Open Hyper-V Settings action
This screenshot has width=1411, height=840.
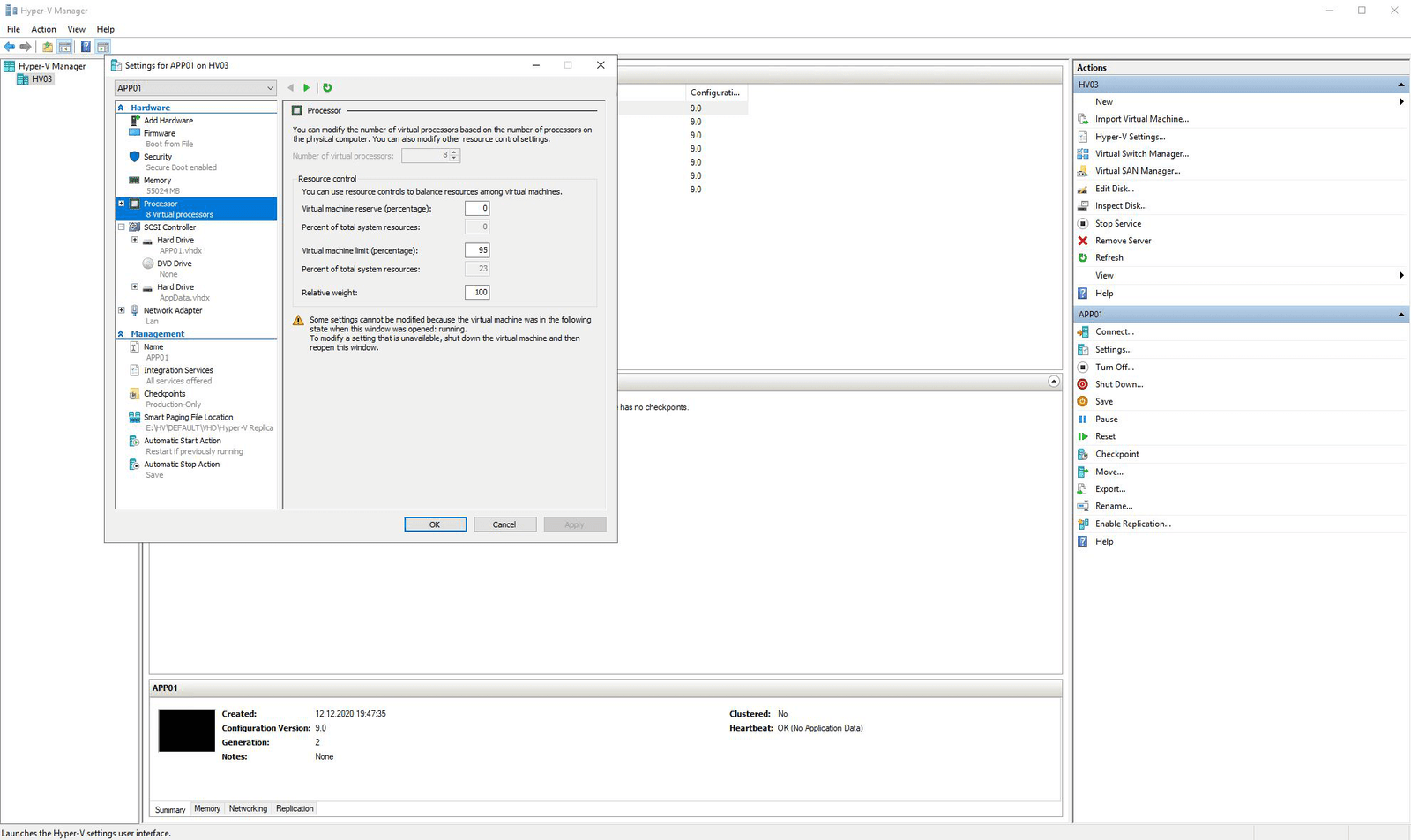[1130, 137]
